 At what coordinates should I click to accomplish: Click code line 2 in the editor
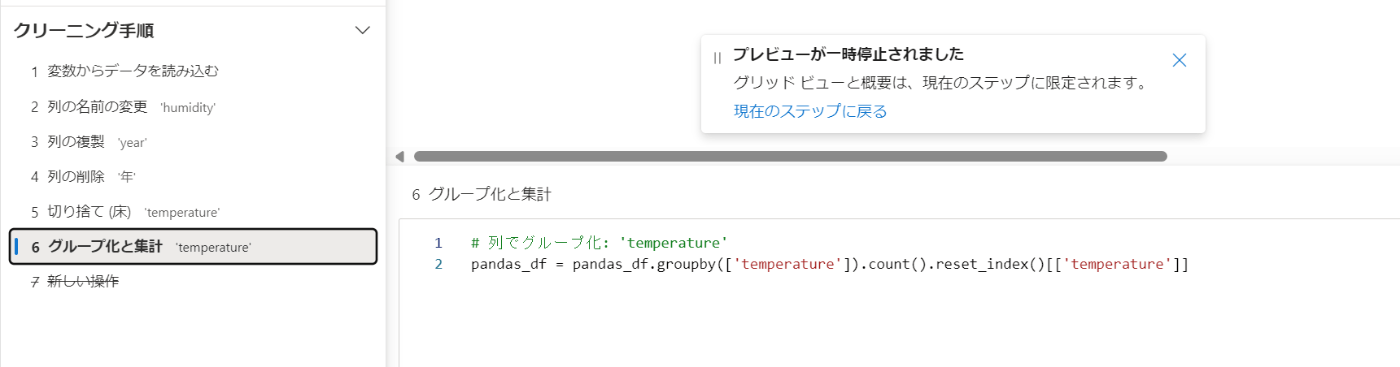pos(829,265)
